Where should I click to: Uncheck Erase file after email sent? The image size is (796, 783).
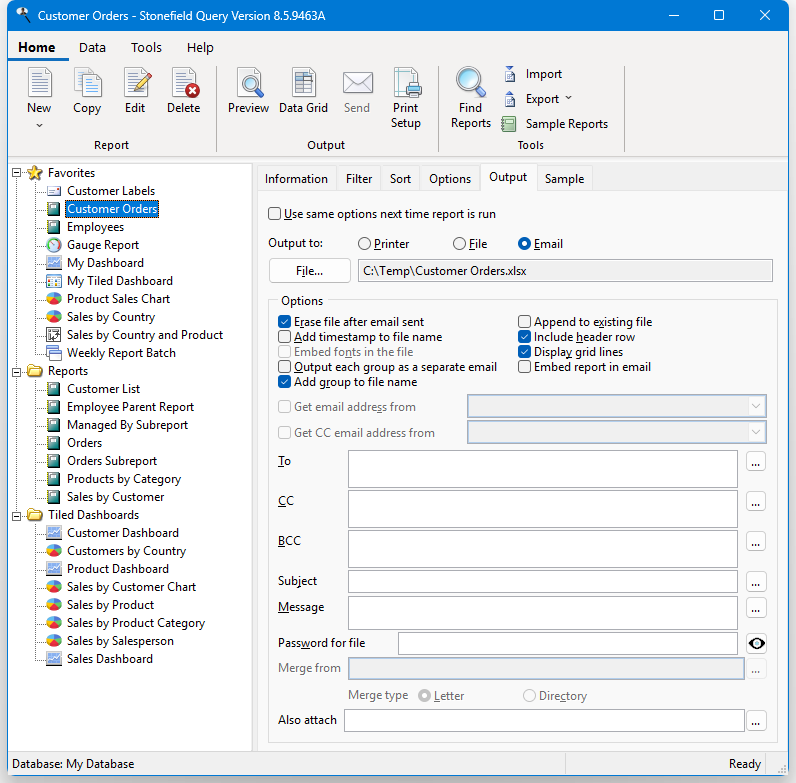coord(285,322)
